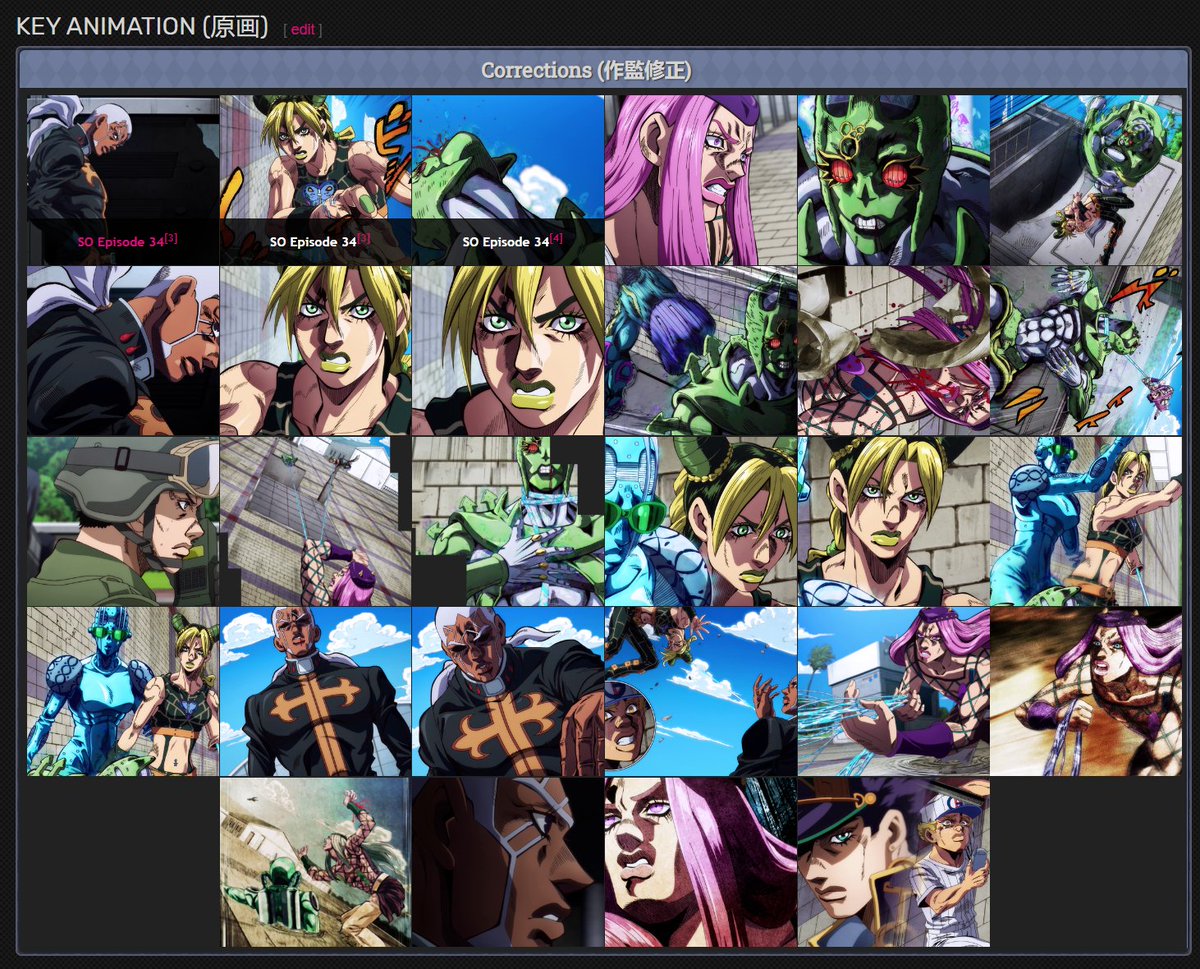Click the edit link beside Key Animation heading
This screenshot has width=1200, height=969.
(x=303, y=30)
